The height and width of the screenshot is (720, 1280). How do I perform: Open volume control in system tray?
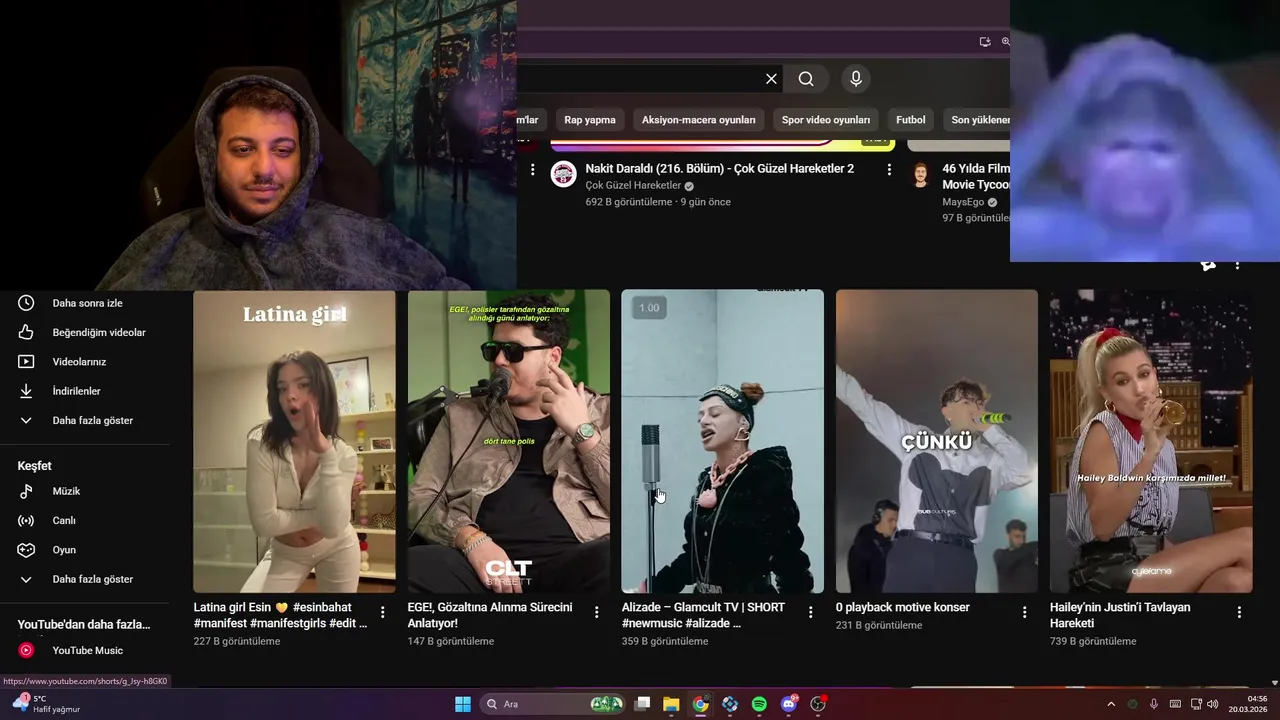(x=1213, y=704)
